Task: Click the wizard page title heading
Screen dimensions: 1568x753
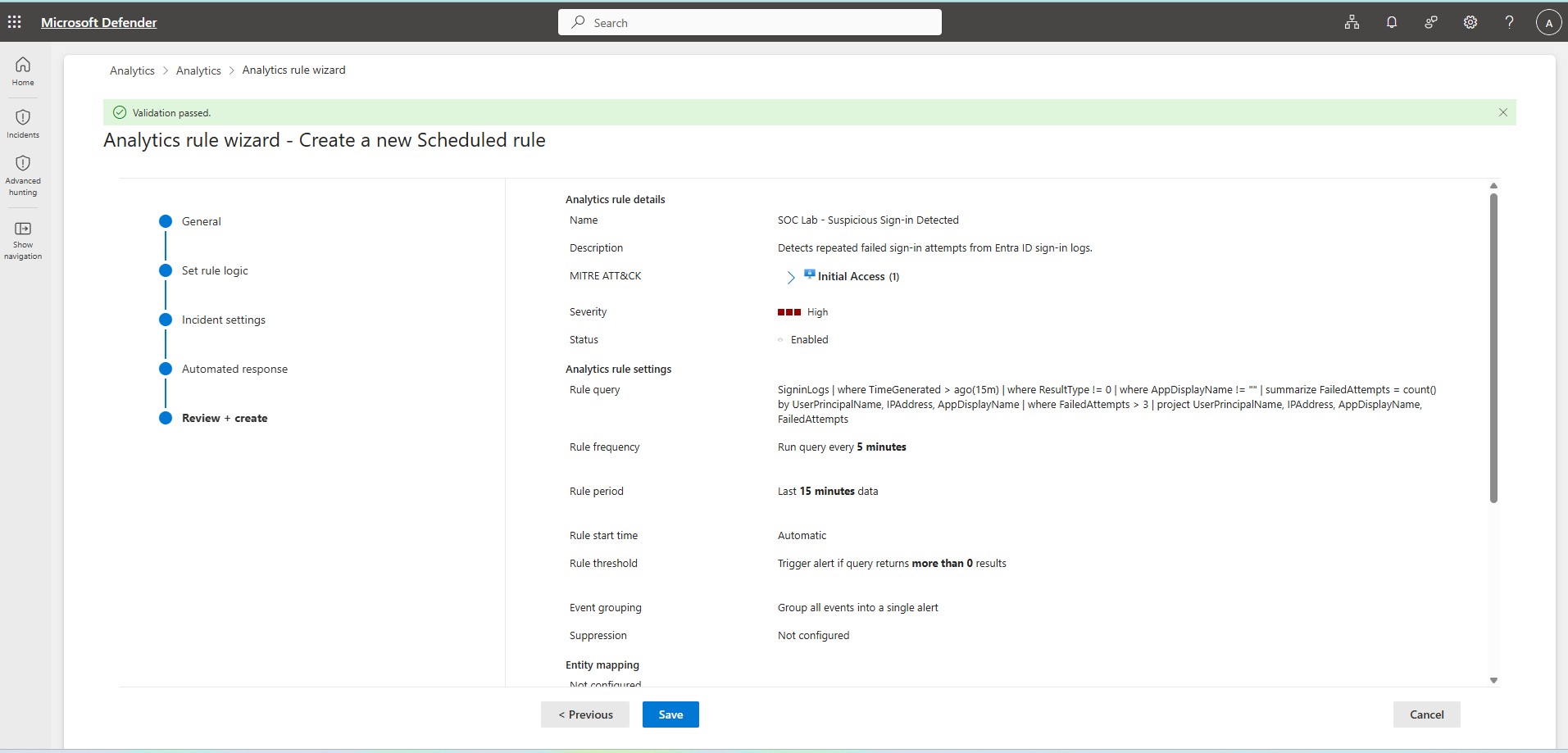Action: [x=325, y=140]
